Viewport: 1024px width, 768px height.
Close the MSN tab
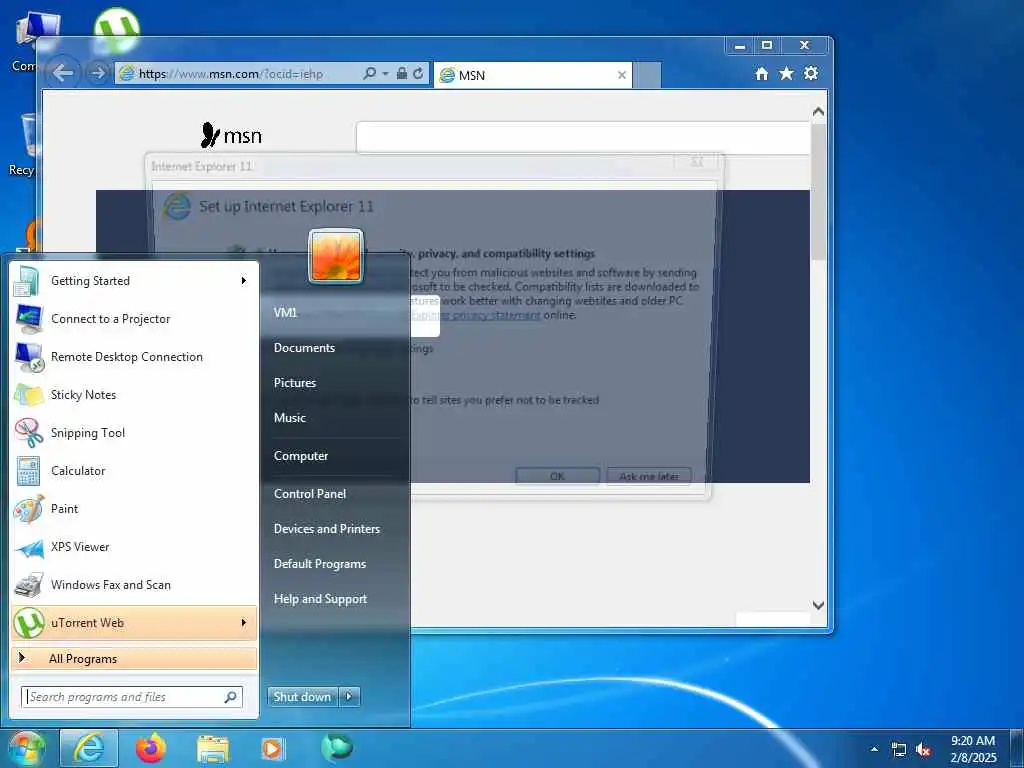click(622, 76)
